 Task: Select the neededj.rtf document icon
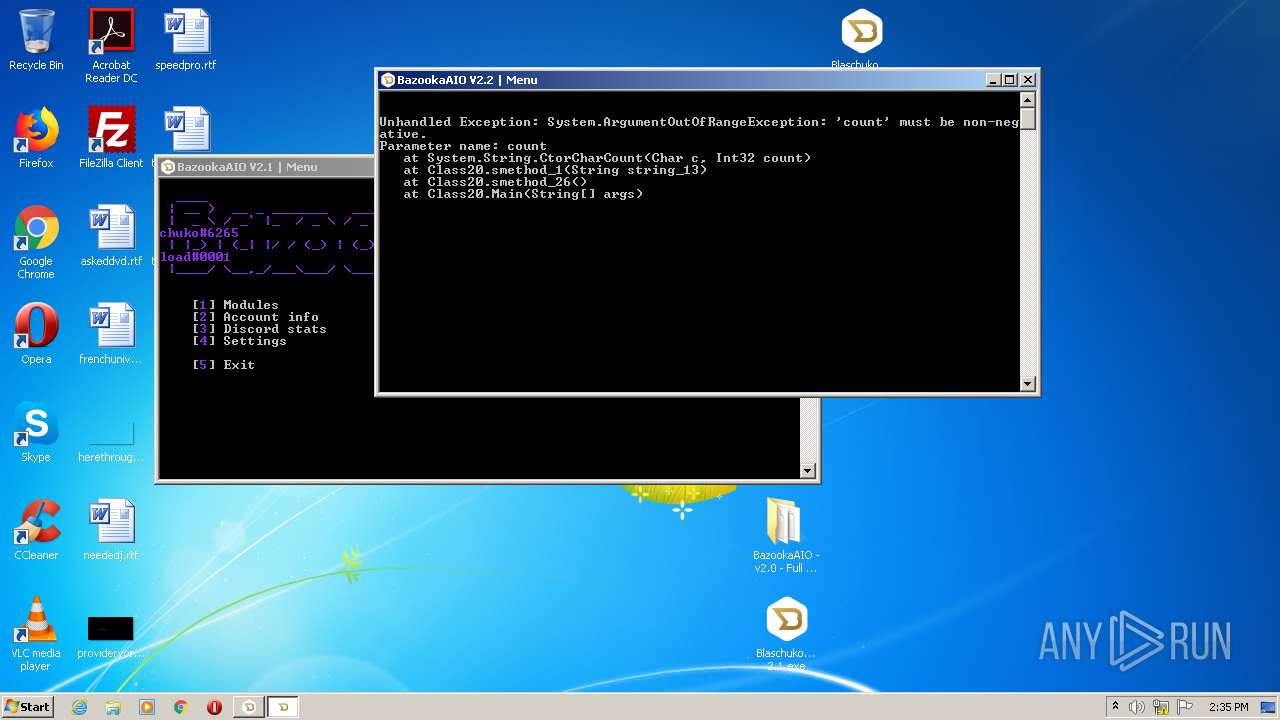tap(111, 530)
